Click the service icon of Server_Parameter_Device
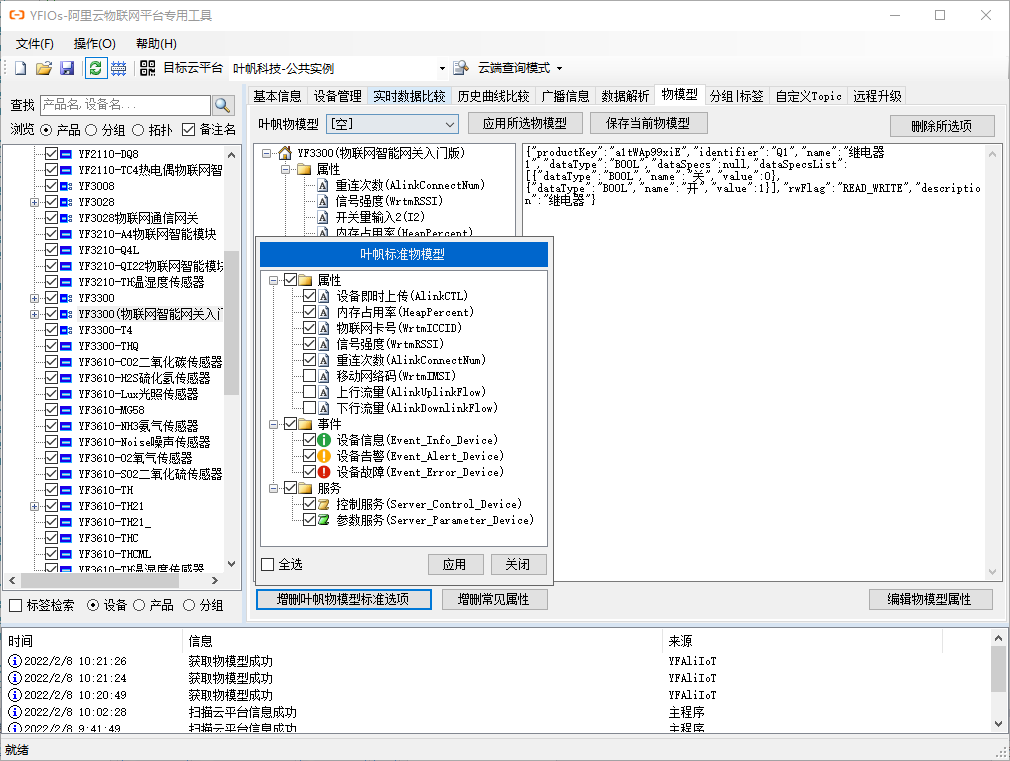This screenshot has height=761, width=1010. click(x=324, y=520)
